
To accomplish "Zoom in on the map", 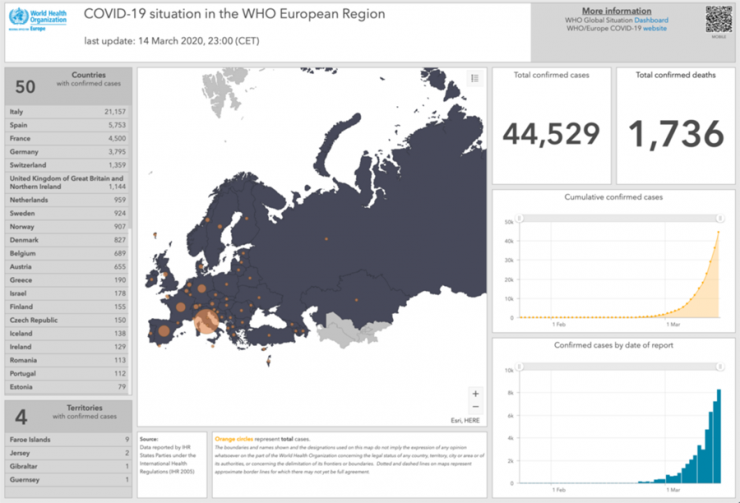I will [475, 393].
